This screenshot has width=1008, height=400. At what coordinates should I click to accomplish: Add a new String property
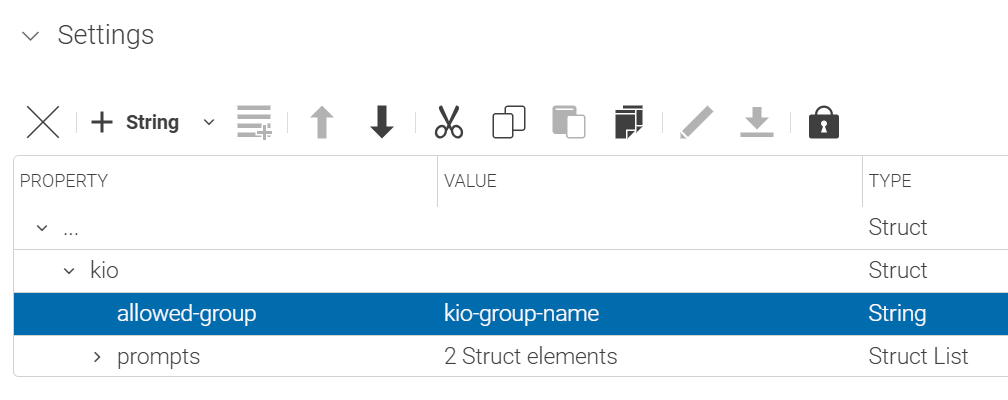pyautogui.click(x=135, y=122)
